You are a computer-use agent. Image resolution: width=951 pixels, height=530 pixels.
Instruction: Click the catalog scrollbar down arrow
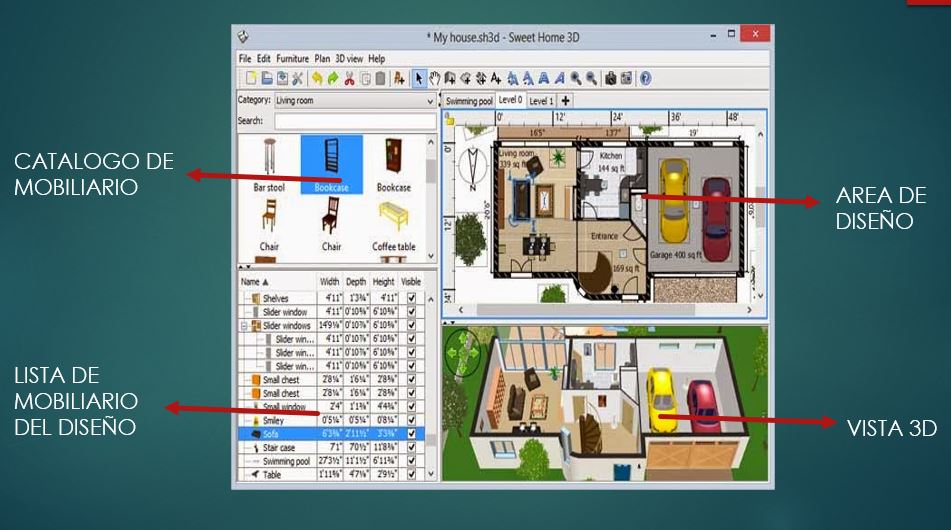[431, 256]
